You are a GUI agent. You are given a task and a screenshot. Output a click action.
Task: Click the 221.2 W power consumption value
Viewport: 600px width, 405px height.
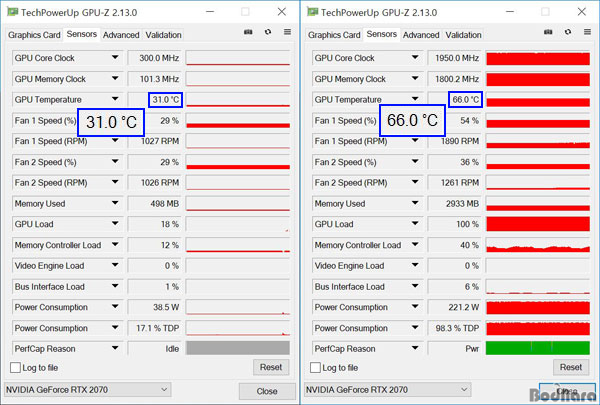pos(464,307)
